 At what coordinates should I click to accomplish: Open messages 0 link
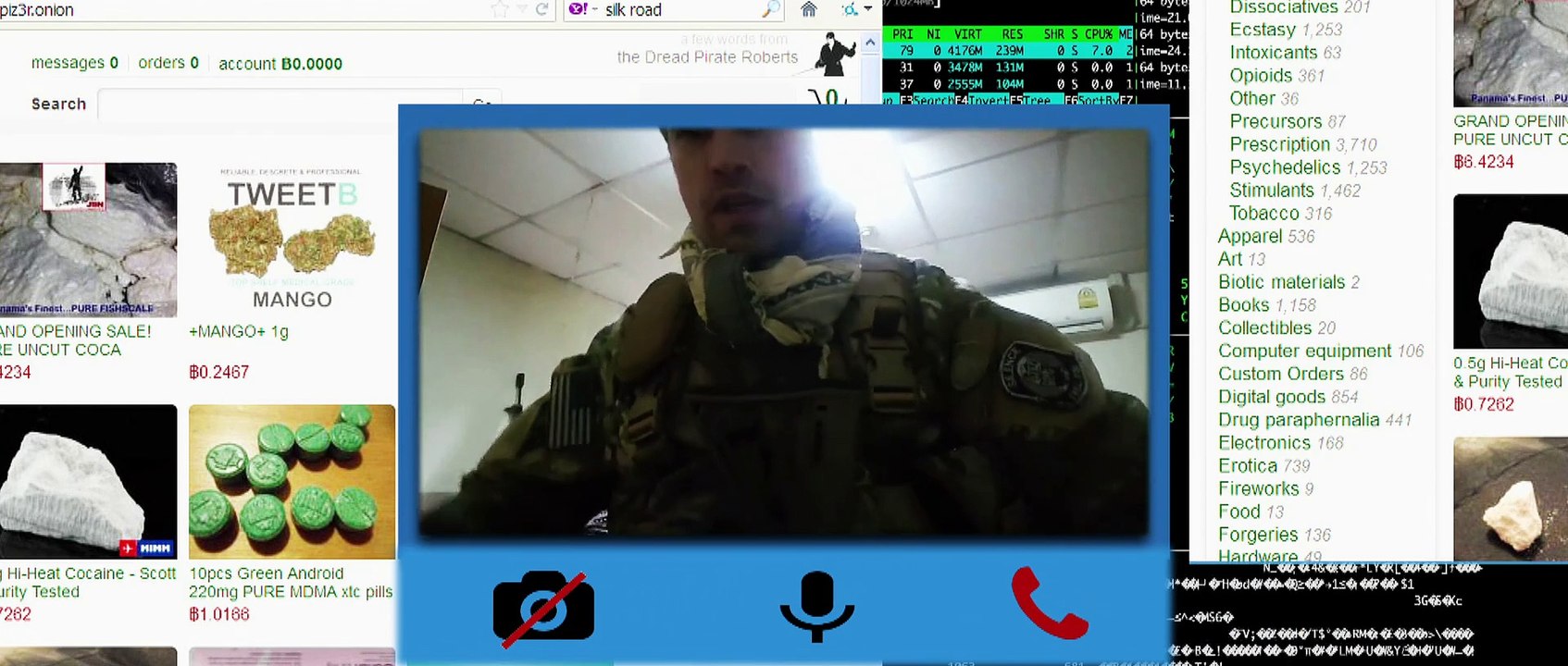[x=75, y=63]
